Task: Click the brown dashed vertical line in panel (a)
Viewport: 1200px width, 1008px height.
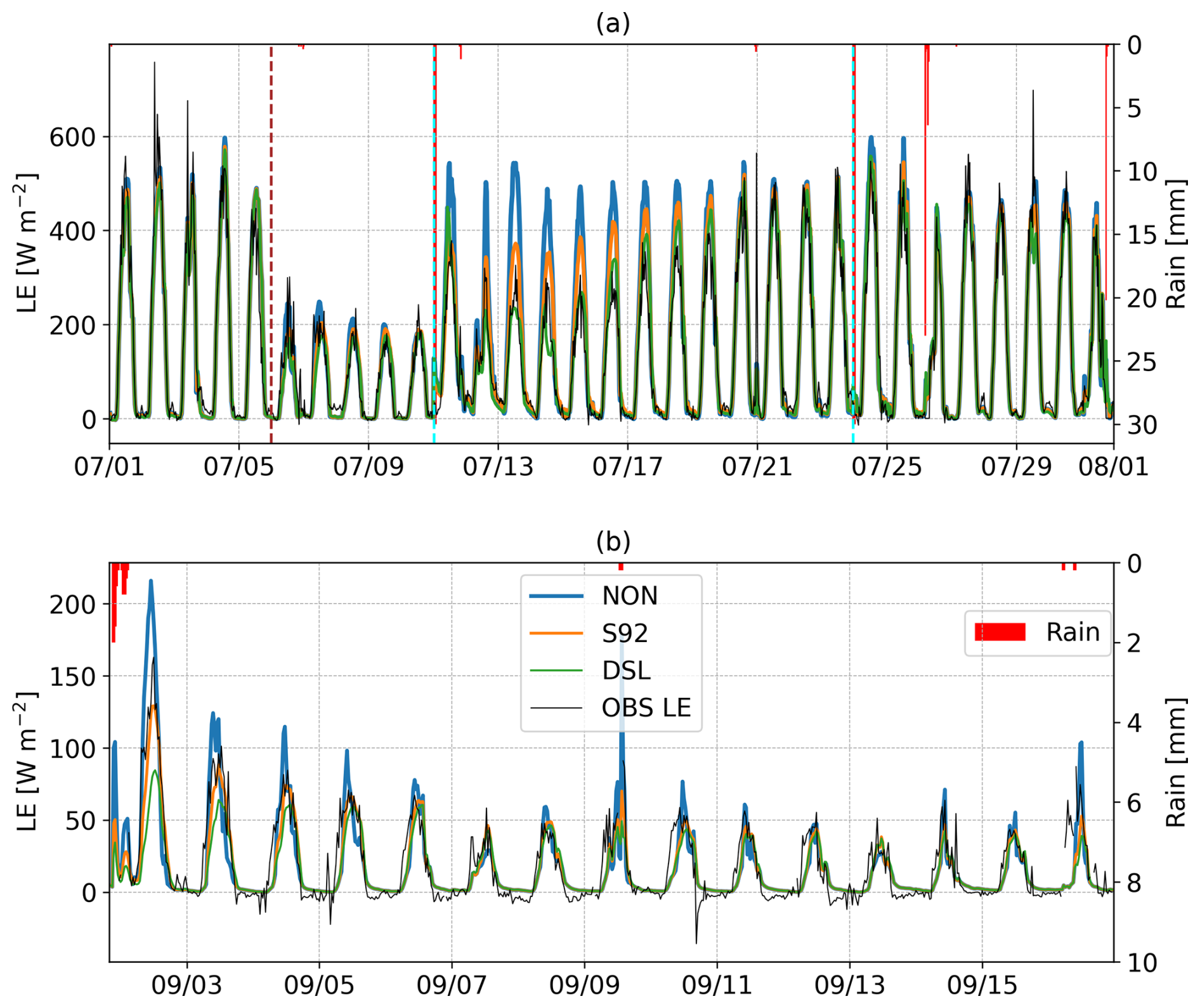Action: pos(271,254)
